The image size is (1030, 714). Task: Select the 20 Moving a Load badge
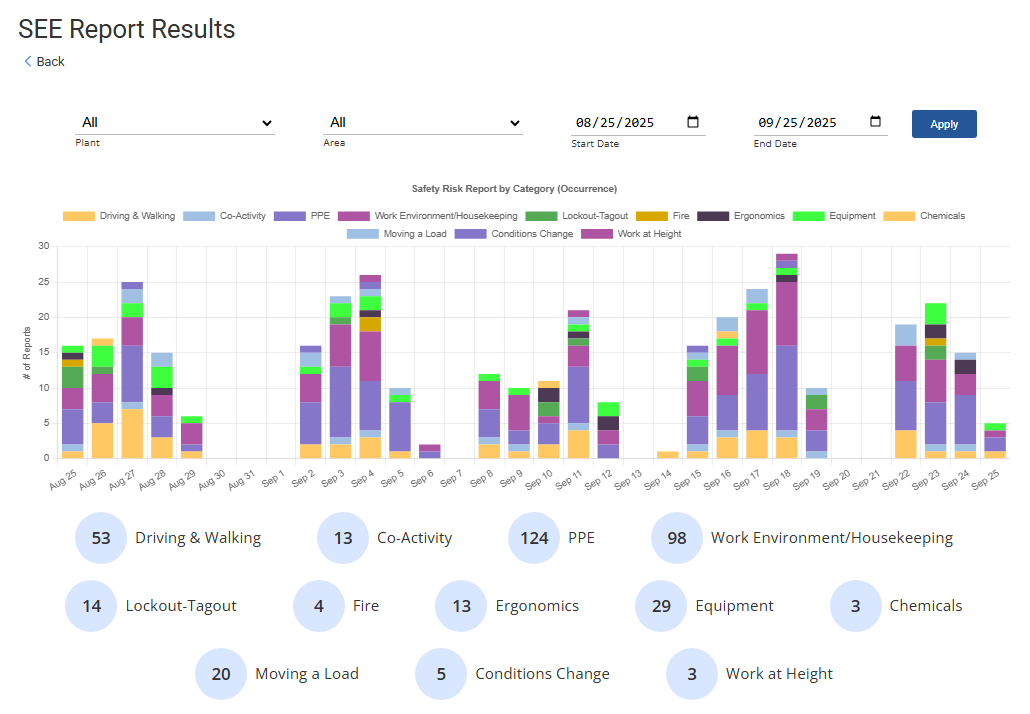[221, 674]
